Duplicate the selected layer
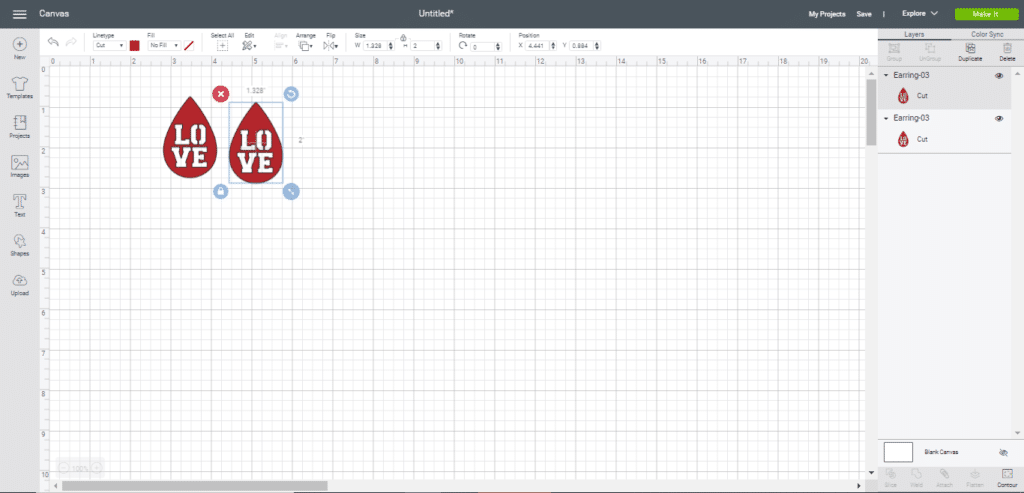The image size is (1024, 493). point(969,51)
